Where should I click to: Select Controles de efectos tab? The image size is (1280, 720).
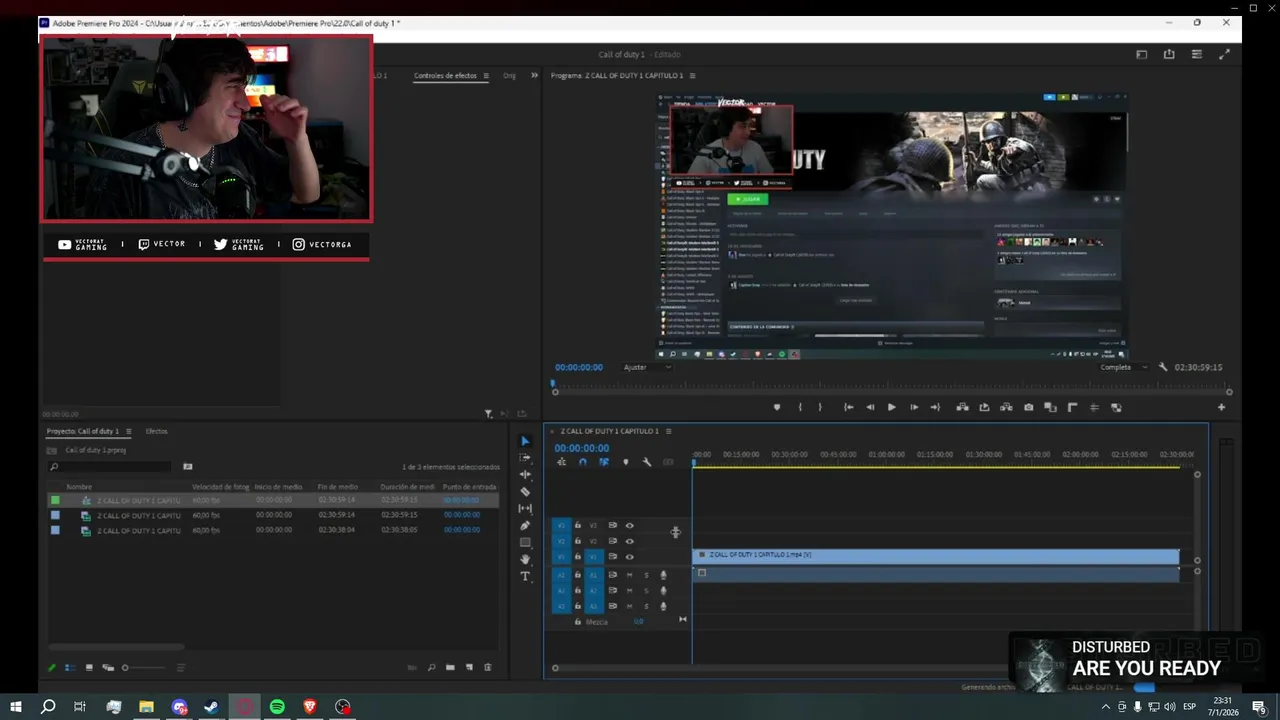(445, 76)
